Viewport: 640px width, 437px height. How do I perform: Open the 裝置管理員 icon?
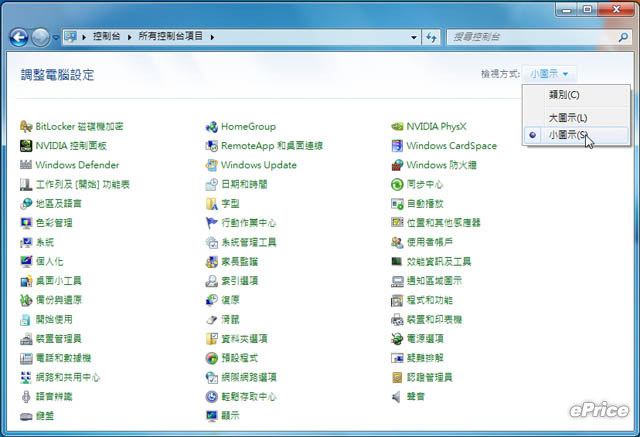click(x=26, y=339)
